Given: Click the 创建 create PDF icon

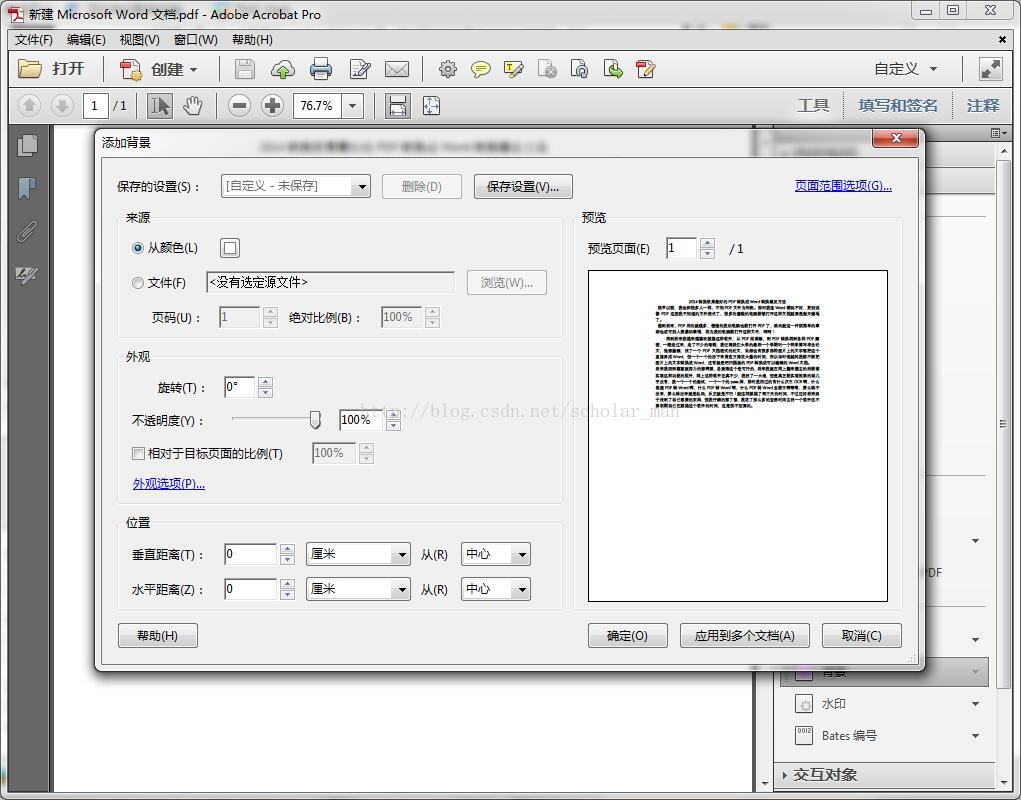Looking at the screenshot, I should click(130, 69).
